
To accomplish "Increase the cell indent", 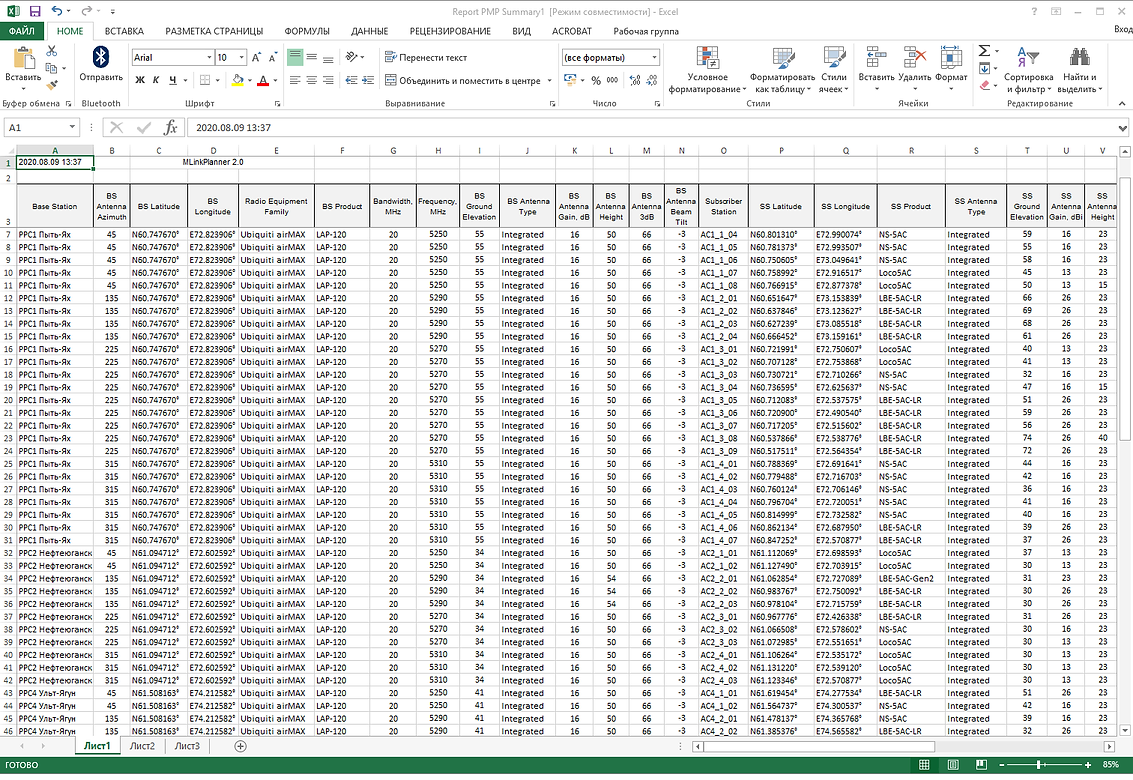I will [368, 80].
